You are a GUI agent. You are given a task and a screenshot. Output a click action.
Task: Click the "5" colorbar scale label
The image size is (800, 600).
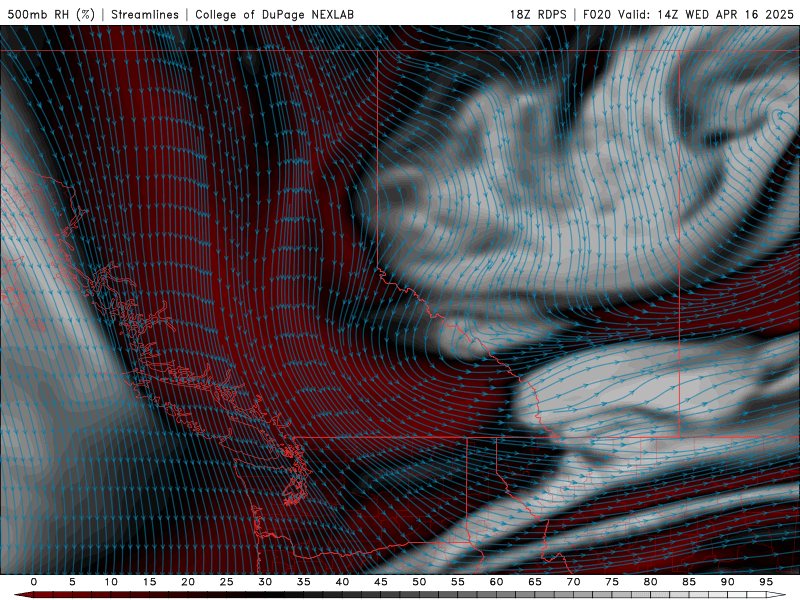coord(72,582)
